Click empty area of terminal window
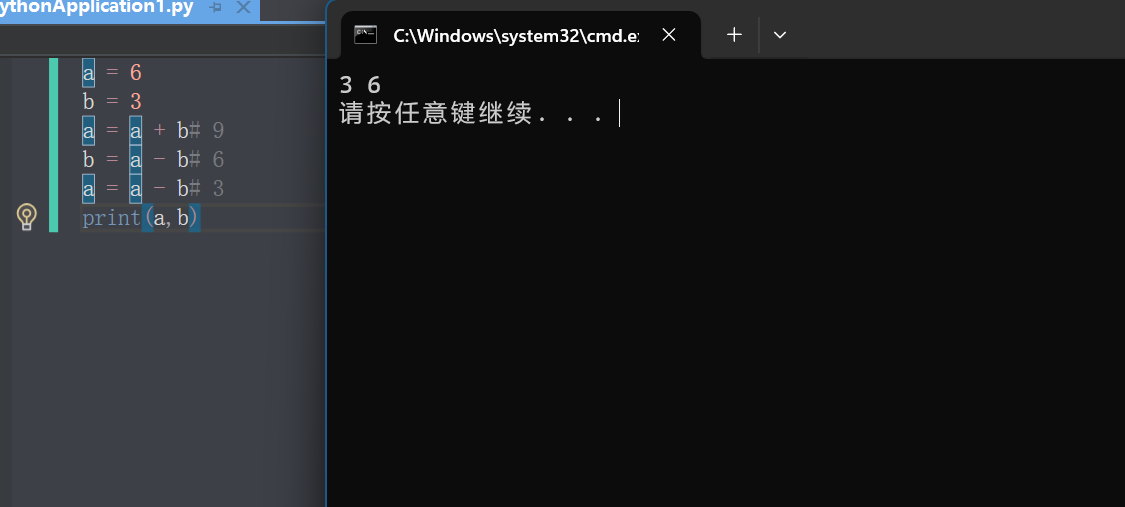This screenshot has height=507, width=1125. (725, 323)
